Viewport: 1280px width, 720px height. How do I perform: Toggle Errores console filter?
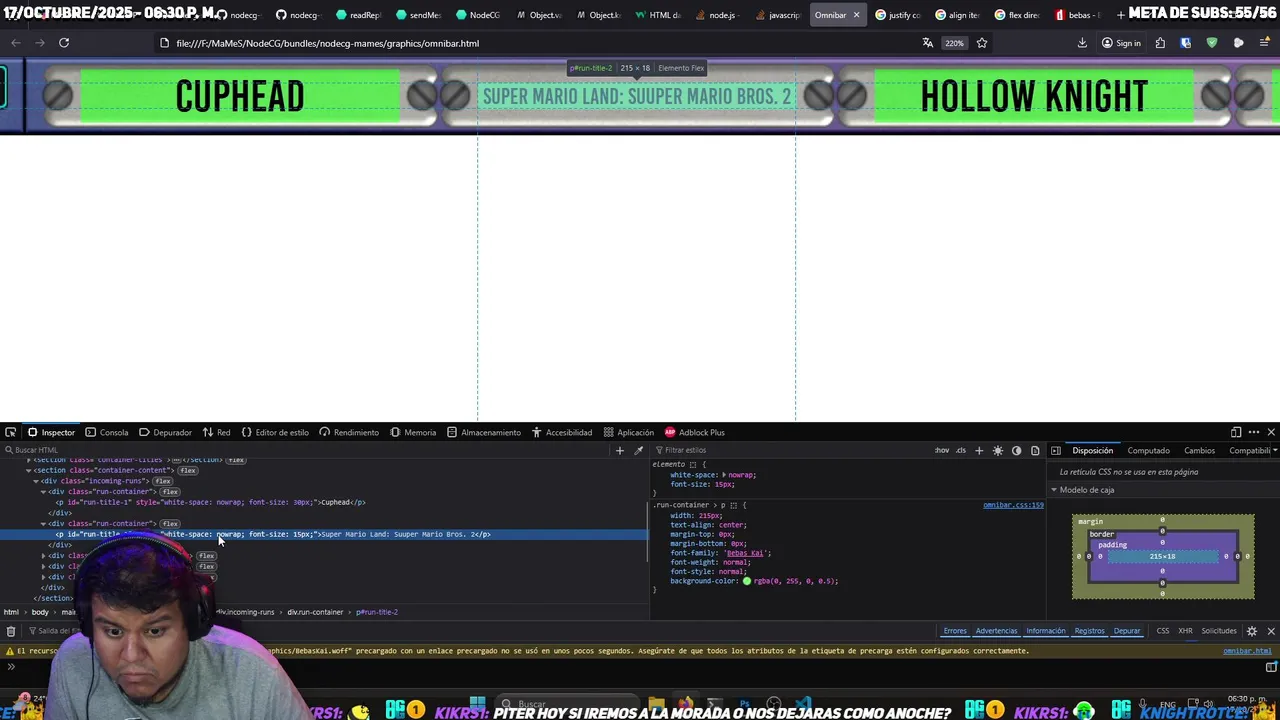coord(955,631)
